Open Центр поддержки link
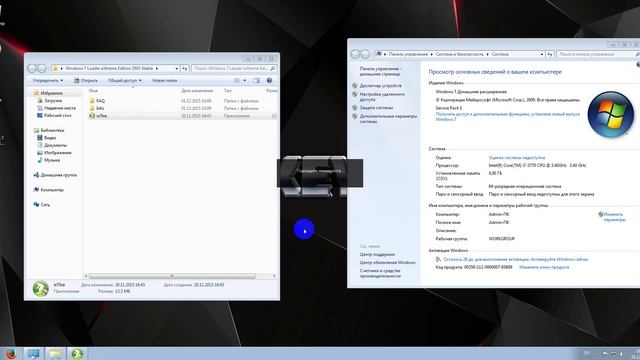The image size is (640, 360). point(377,255)
